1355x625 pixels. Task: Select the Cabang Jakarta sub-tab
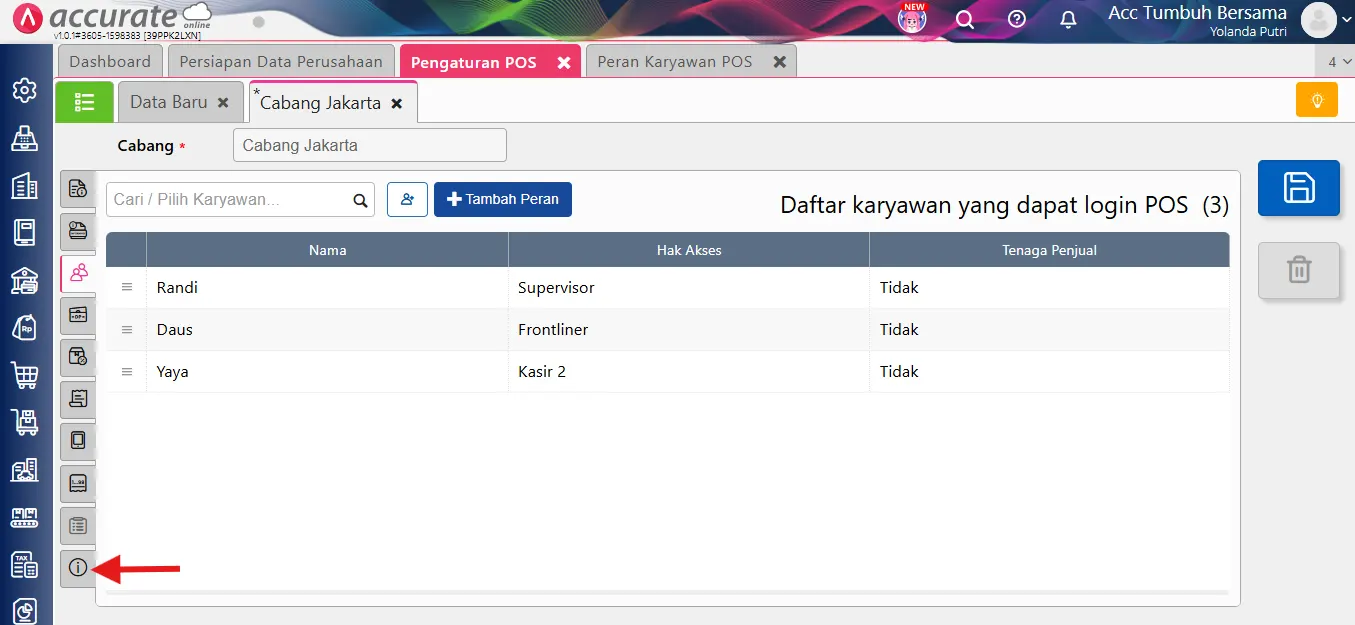pos(320,103)
